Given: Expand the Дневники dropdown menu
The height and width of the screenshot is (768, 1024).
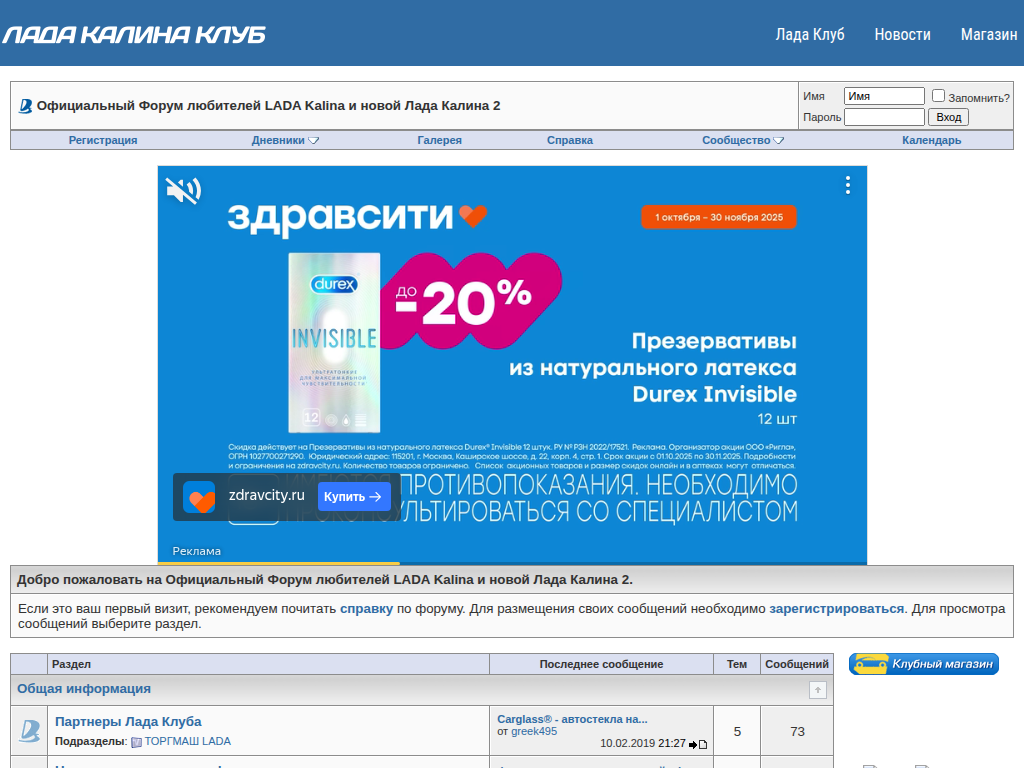Looking at the screenshot, I should 285,140.
